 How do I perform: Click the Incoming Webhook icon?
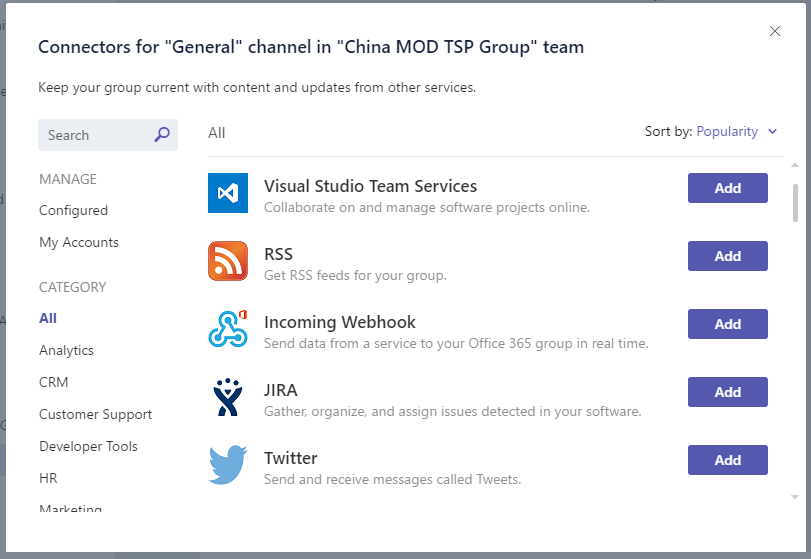228,329
